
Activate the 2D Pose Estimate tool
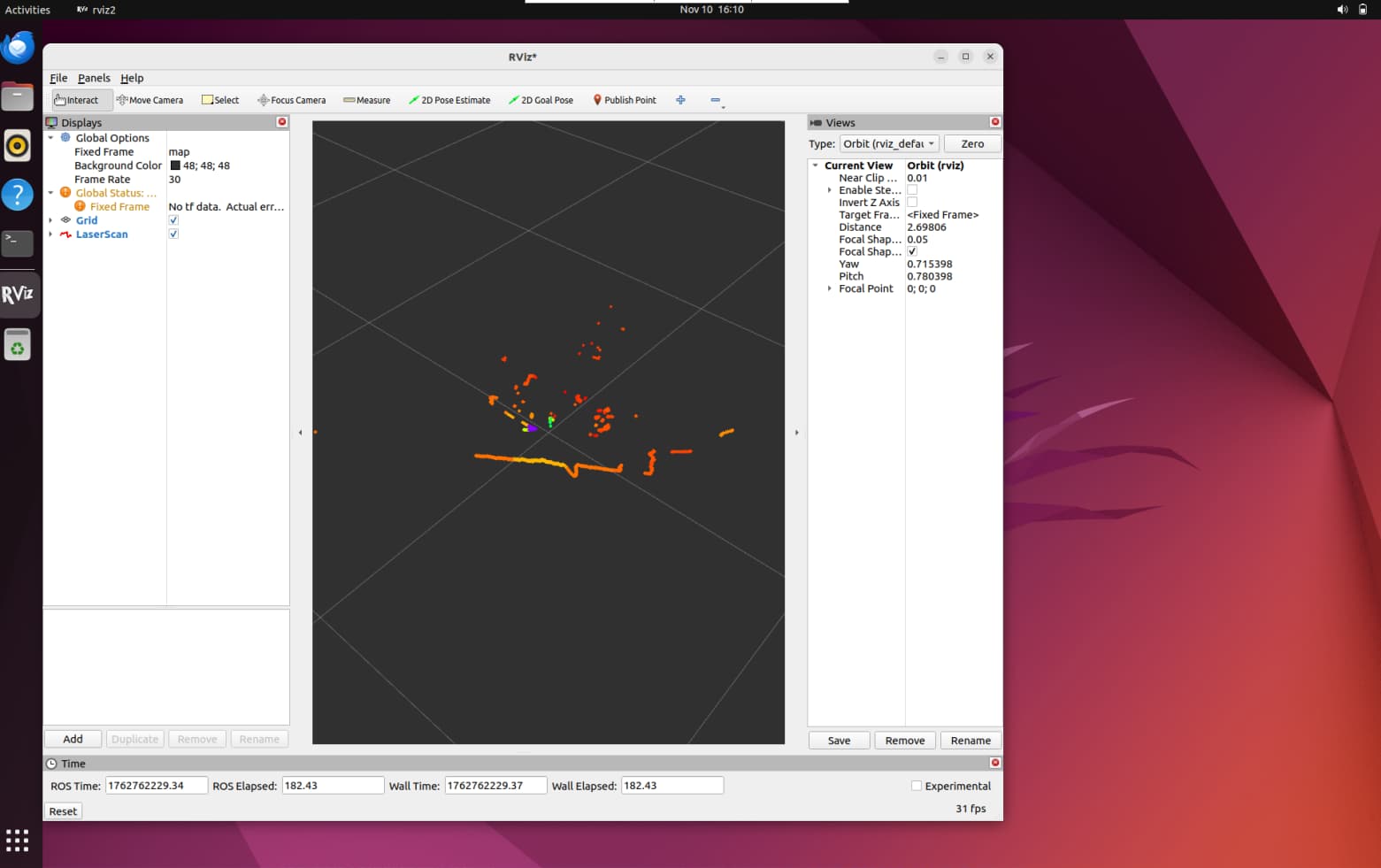click(449, 100)
